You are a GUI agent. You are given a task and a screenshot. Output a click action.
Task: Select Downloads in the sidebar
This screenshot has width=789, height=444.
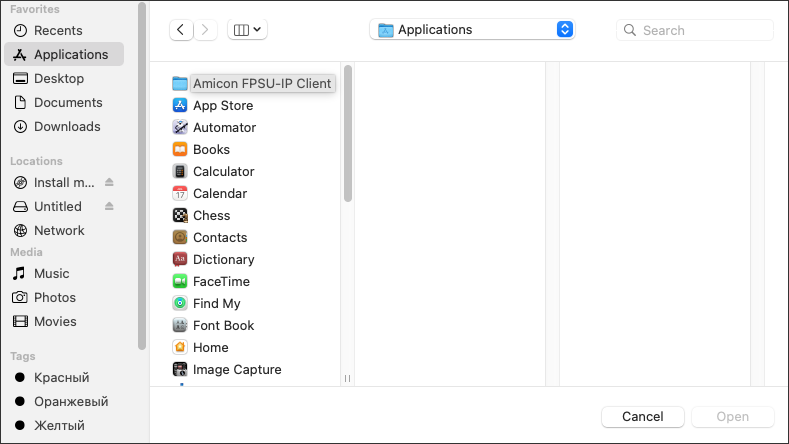tap(64, 127)
